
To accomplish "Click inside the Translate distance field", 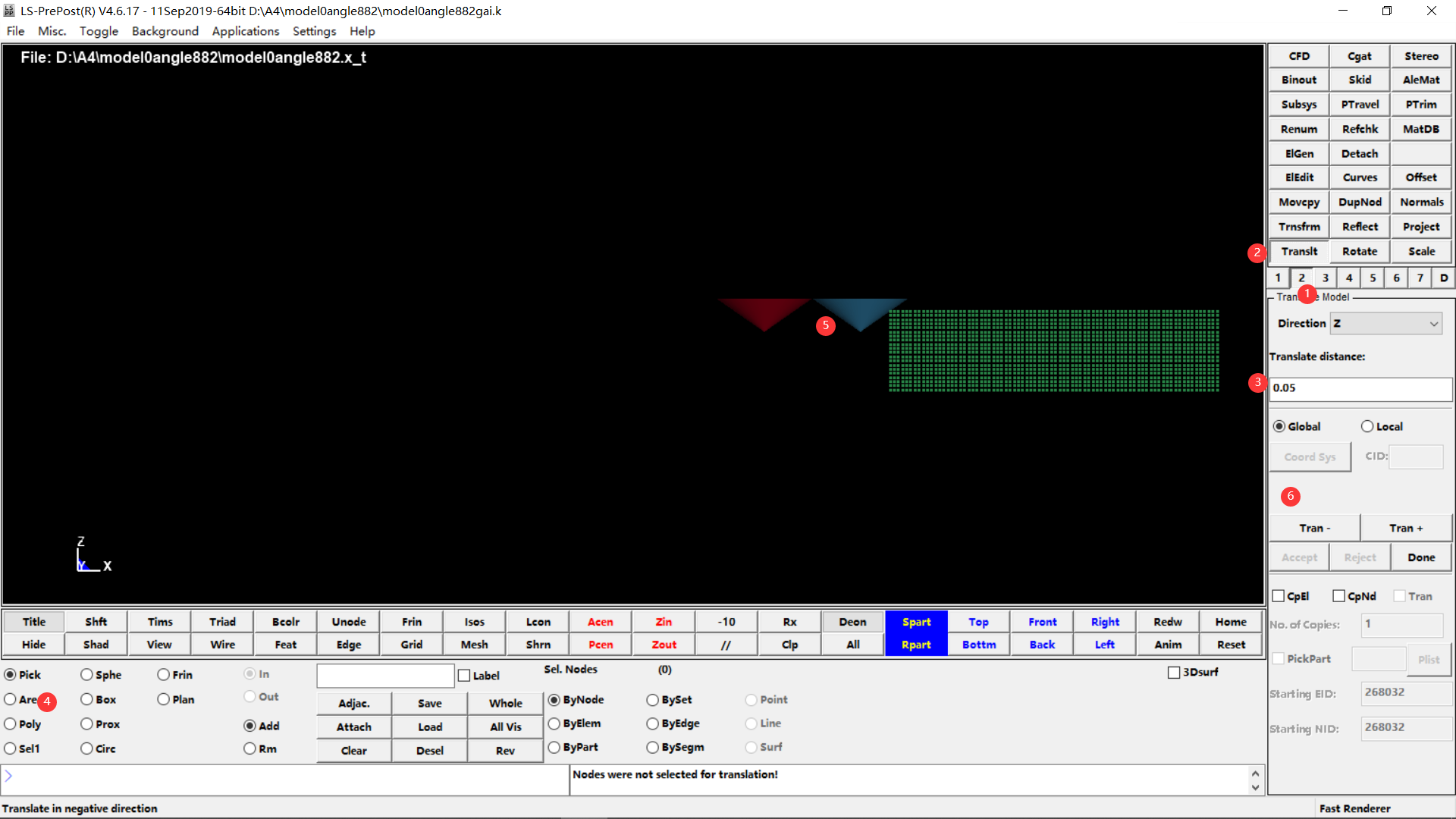I will coord(1360,388).
